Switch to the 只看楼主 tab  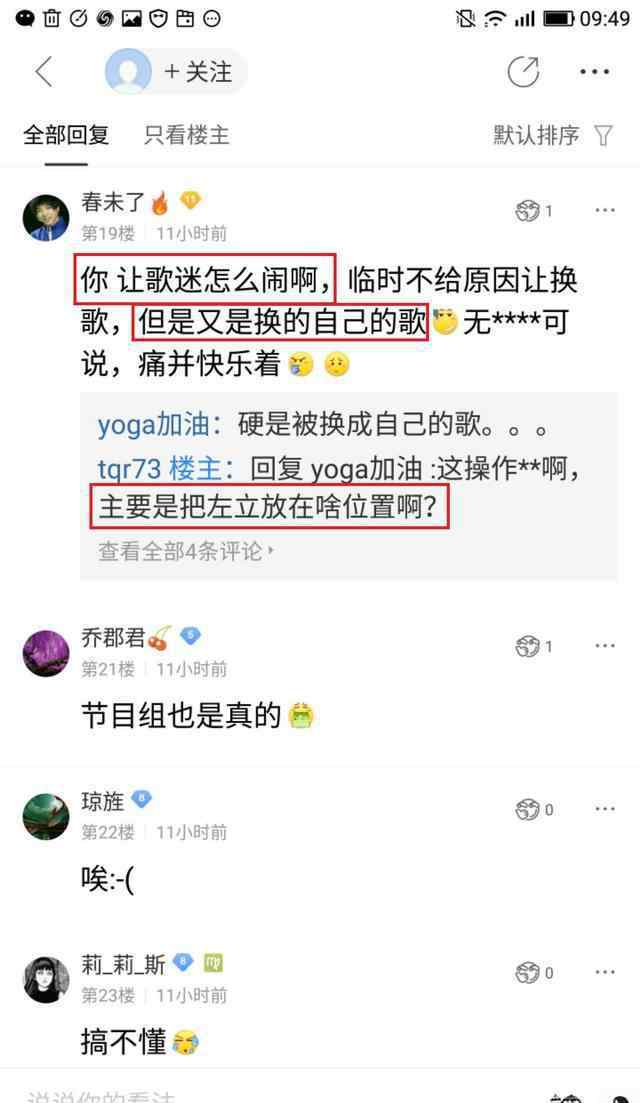coord(186,135)
